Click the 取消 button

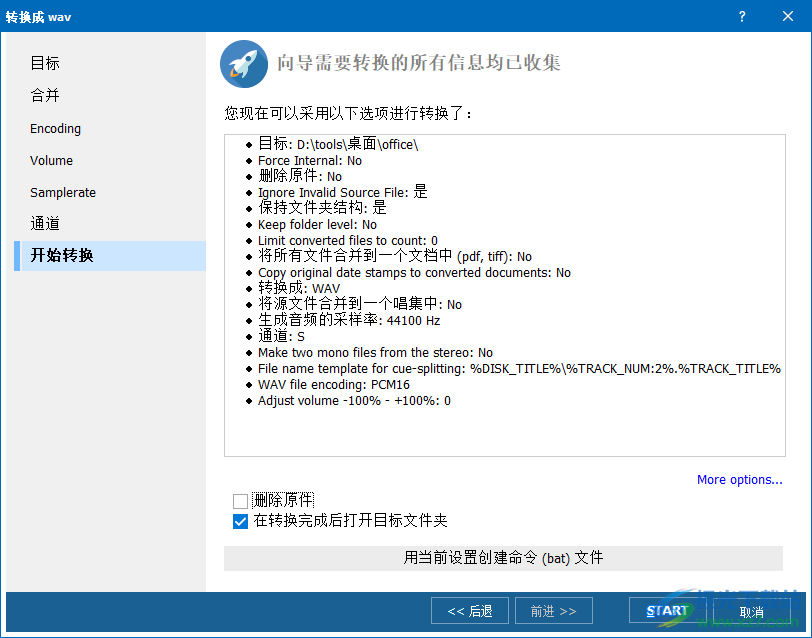751,612
